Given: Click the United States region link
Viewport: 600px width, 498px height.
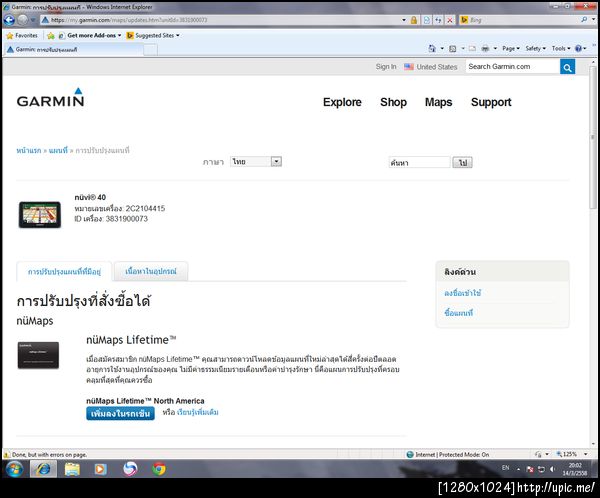Looking at the screenshot, I should tap(437, 67).
